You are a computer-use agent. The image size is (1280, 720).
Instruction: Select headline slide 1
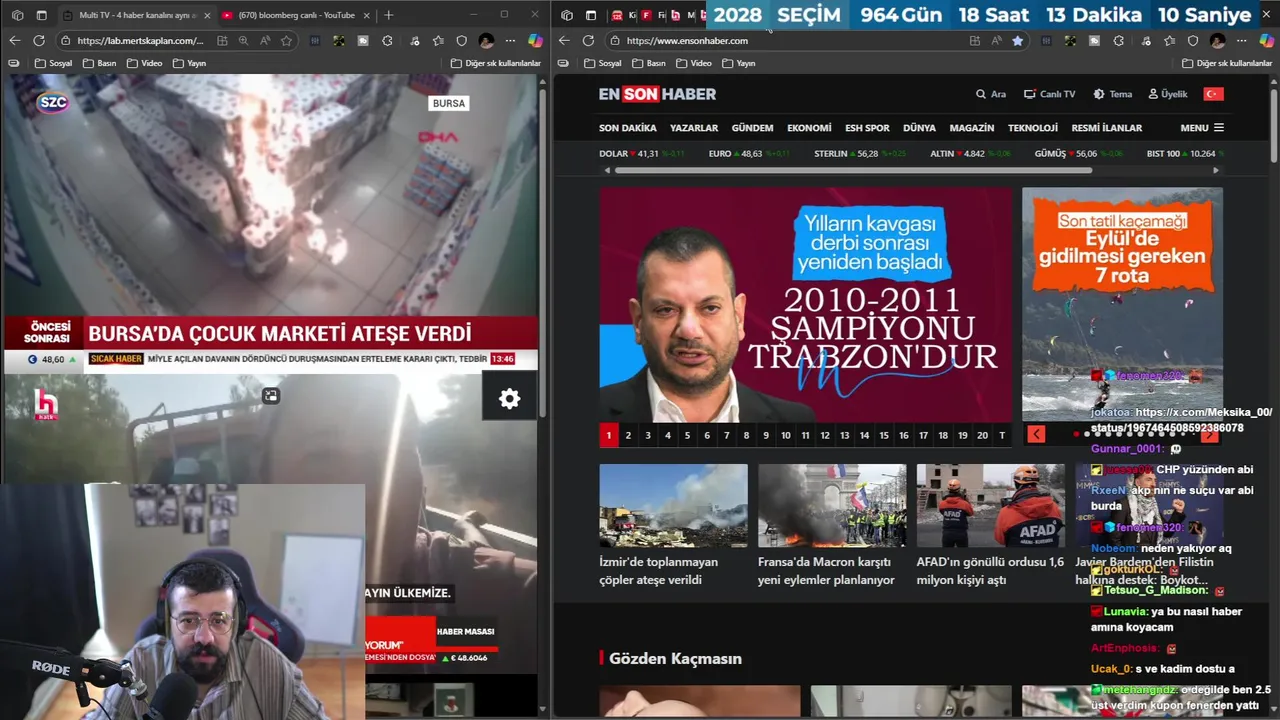(609, 435)
